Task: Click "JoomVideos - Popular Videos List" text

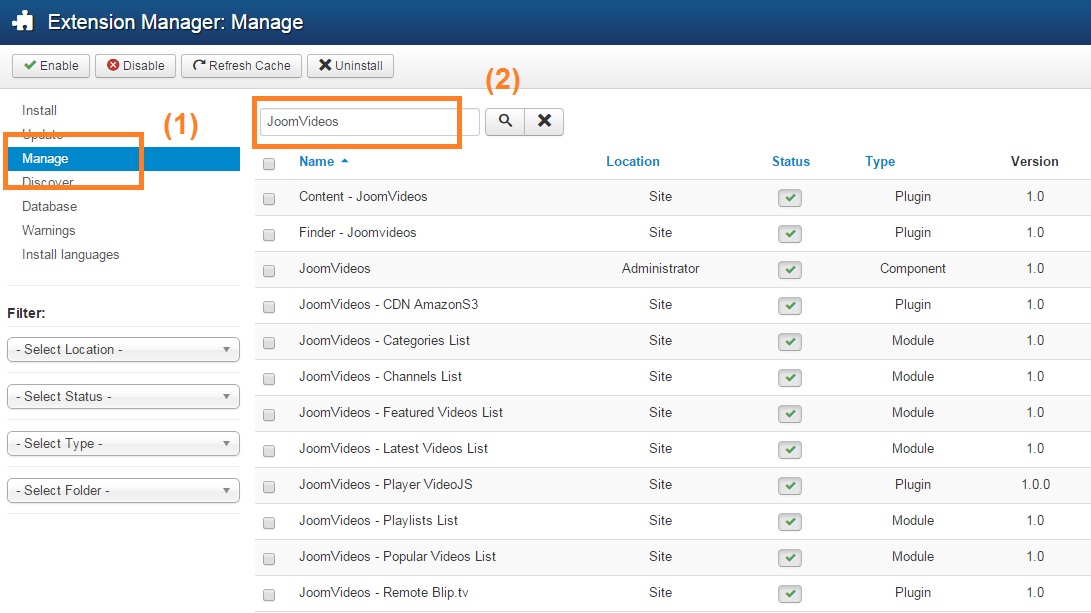Action: 397,557
